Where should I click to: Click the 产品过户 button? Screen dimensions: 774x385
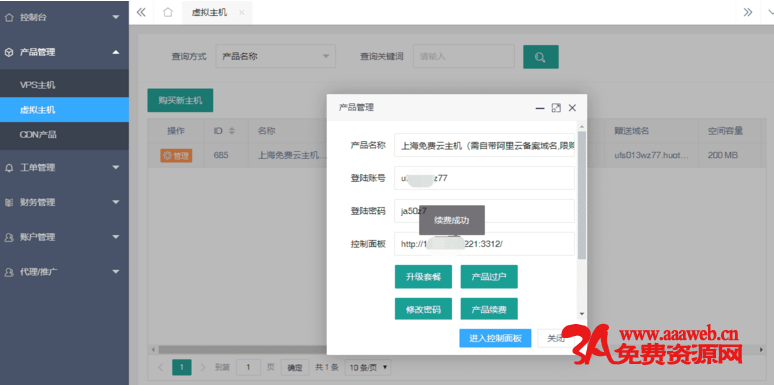point(489,276)
